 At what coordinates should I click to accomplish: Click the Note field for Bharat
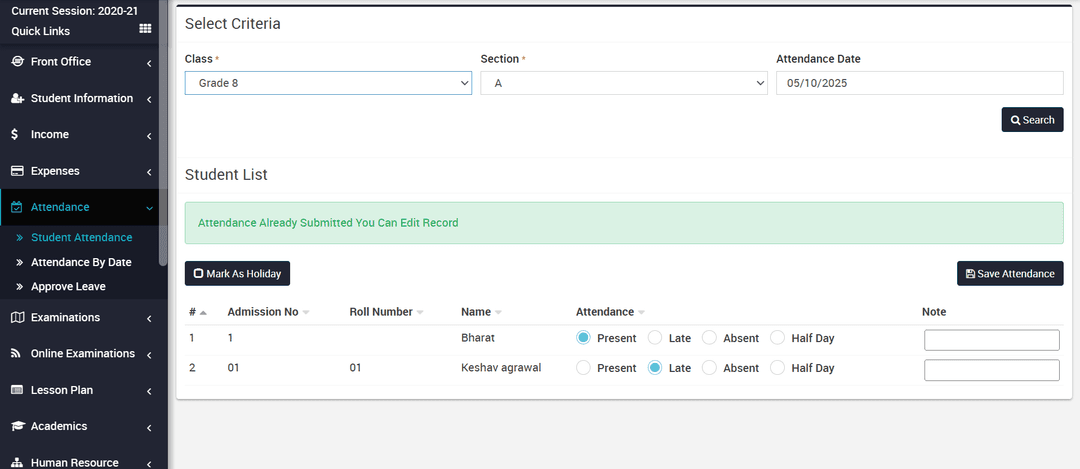click(992, 340)
